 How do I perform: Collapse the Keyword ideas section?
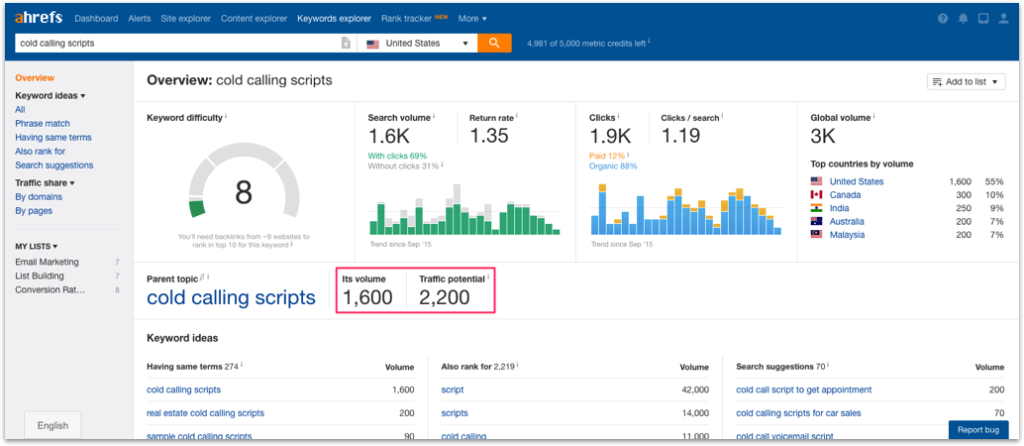coord(50,95)
